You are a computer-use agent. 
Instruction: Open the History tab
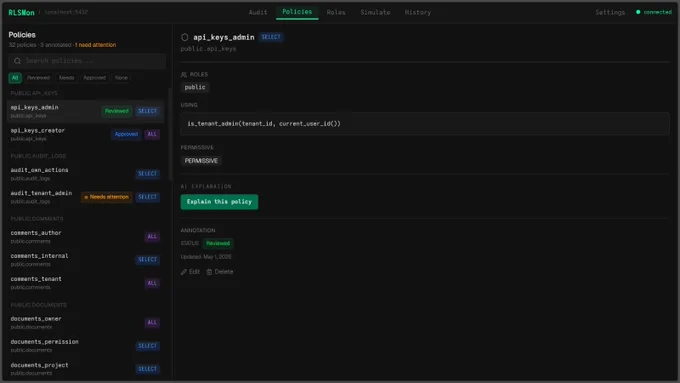(418, 12)
